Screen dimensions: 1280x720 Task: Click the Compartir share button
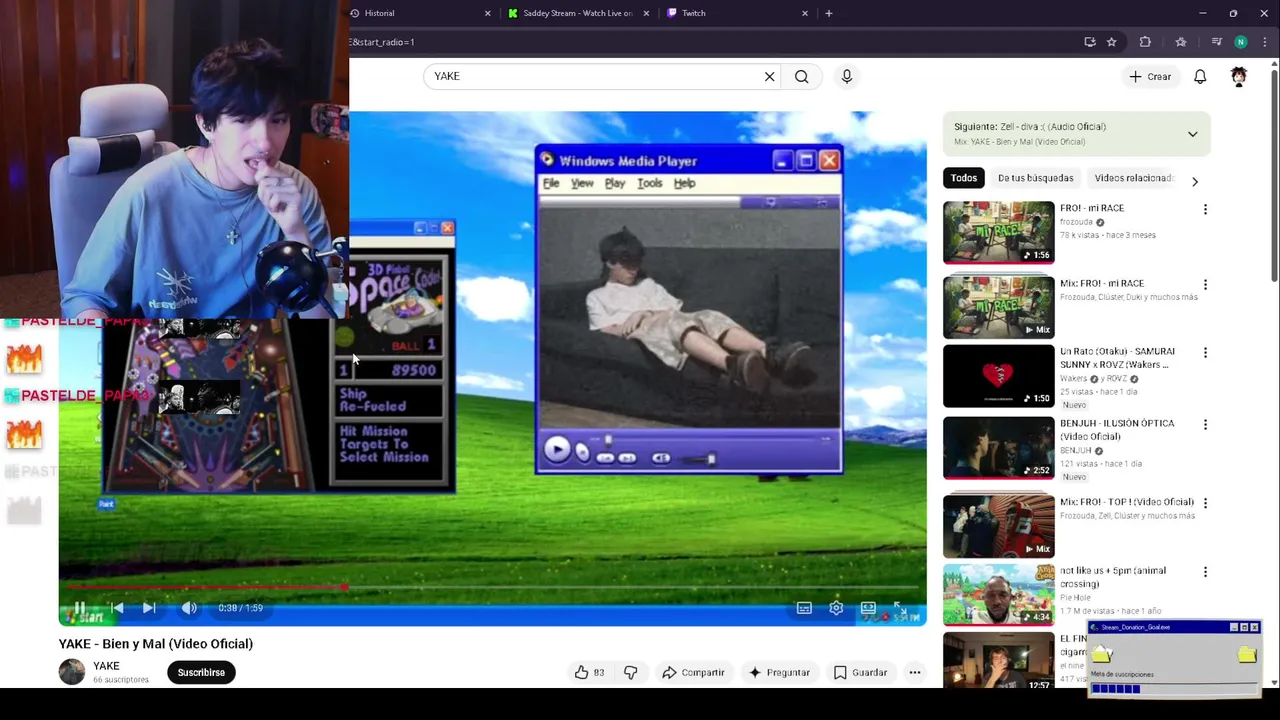(x=693, y=673)
